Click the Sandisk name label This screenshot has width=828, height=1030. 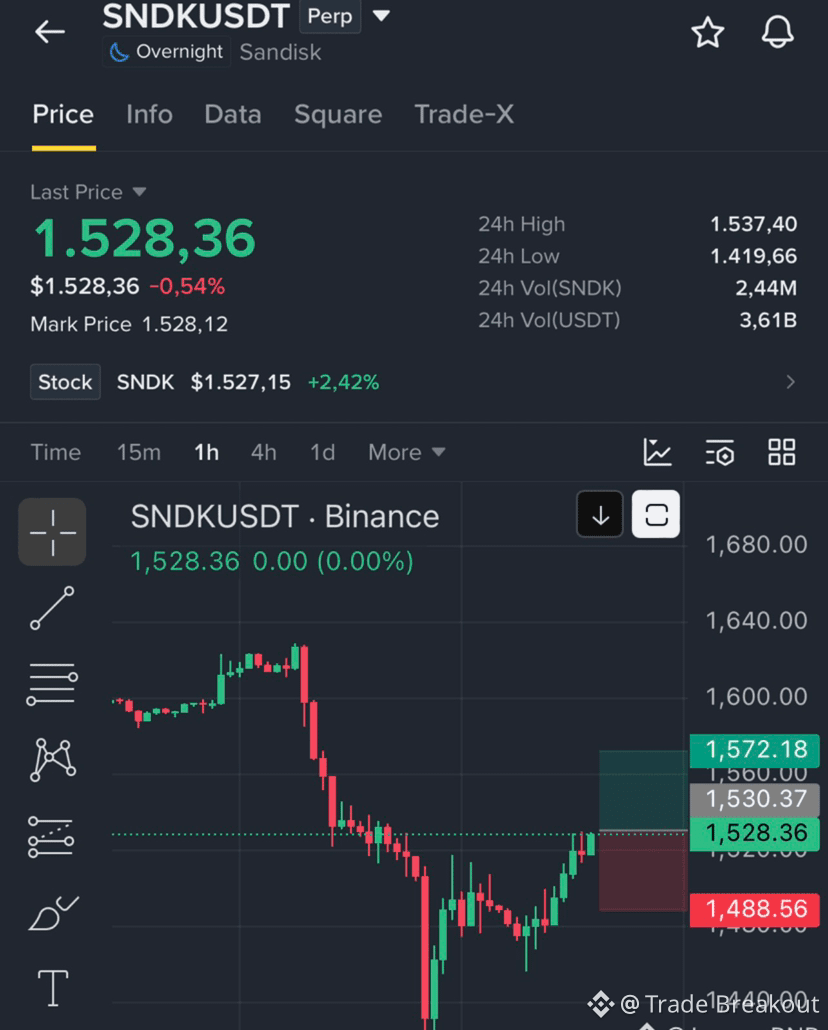coord(281,52)
